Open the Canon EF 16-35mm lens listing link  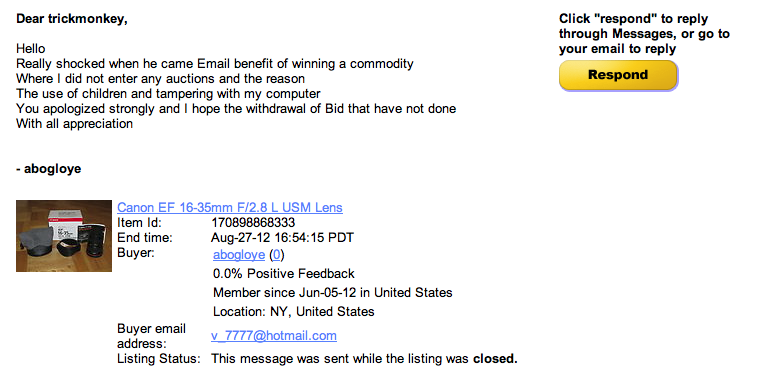(x=230, y=207)
